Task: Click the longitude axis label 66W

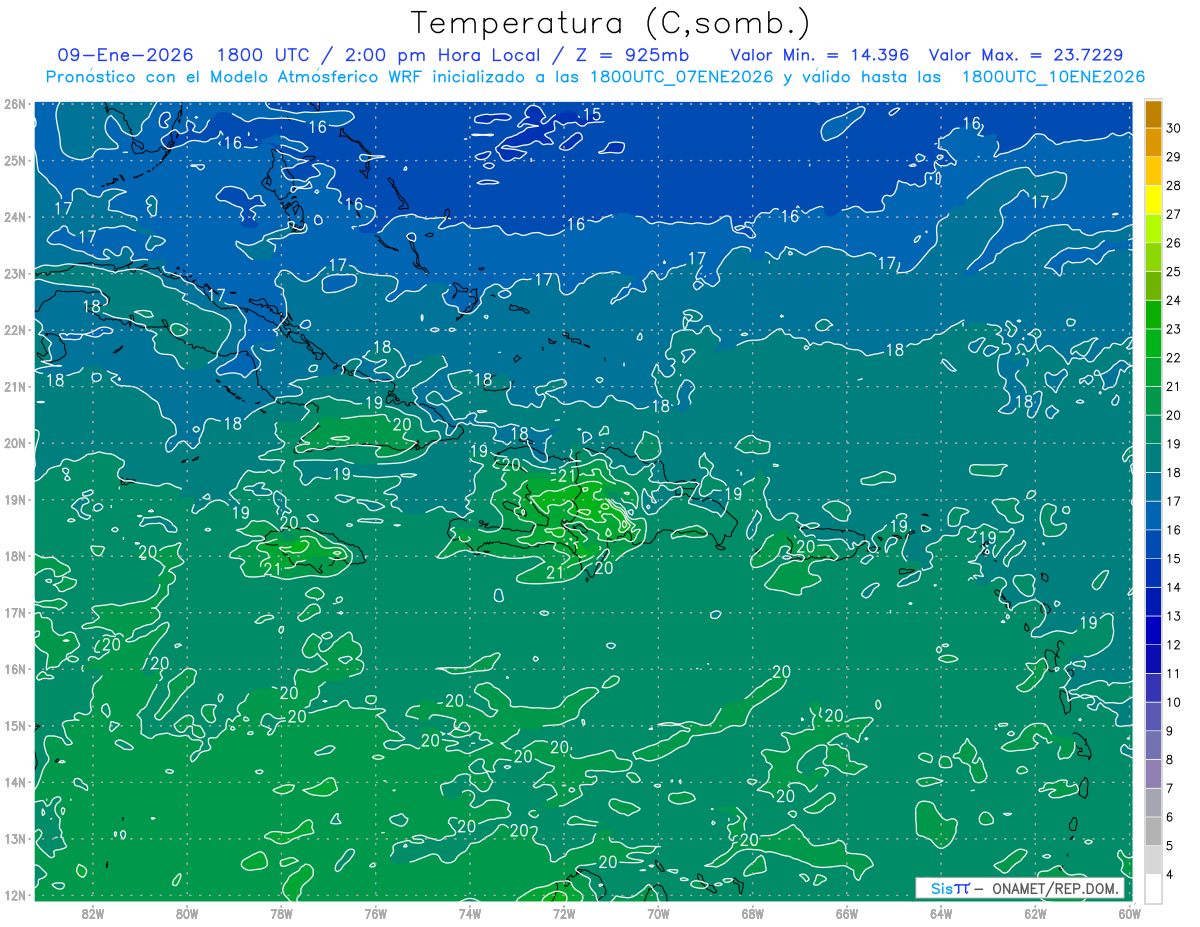Action: [847, 913]
